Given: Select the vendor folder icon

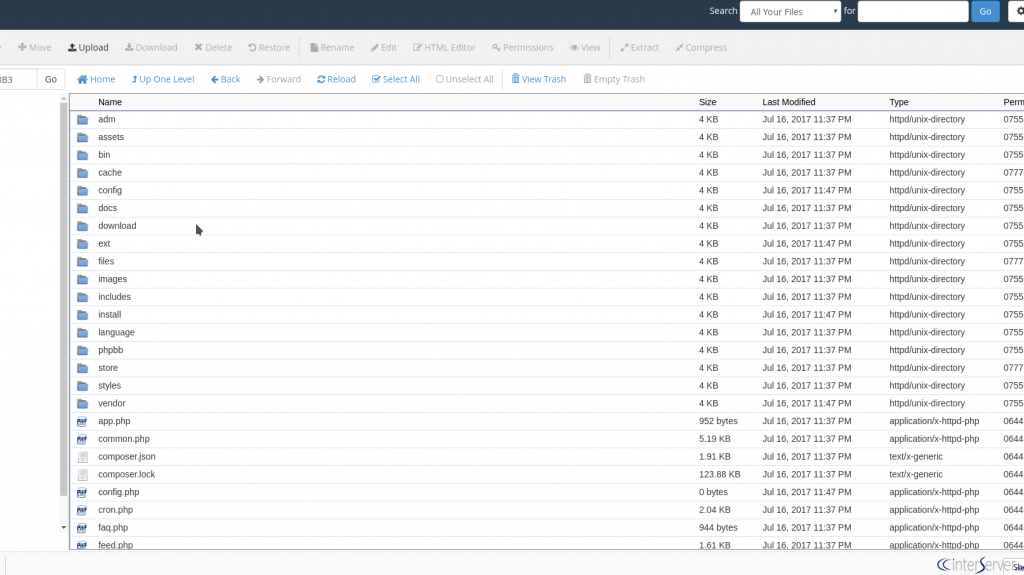Looking at the screenshot, I should [82, 403].
